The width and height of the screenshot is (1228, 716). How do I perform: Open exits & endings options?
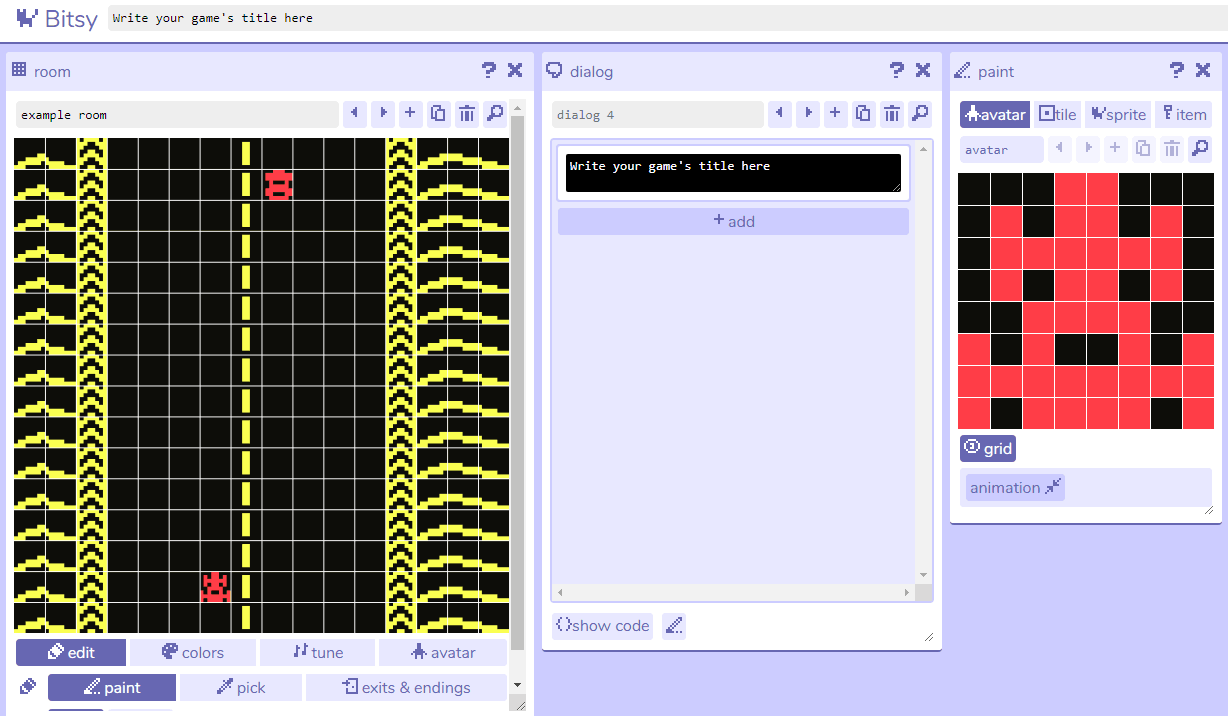[x=406, y=687]
